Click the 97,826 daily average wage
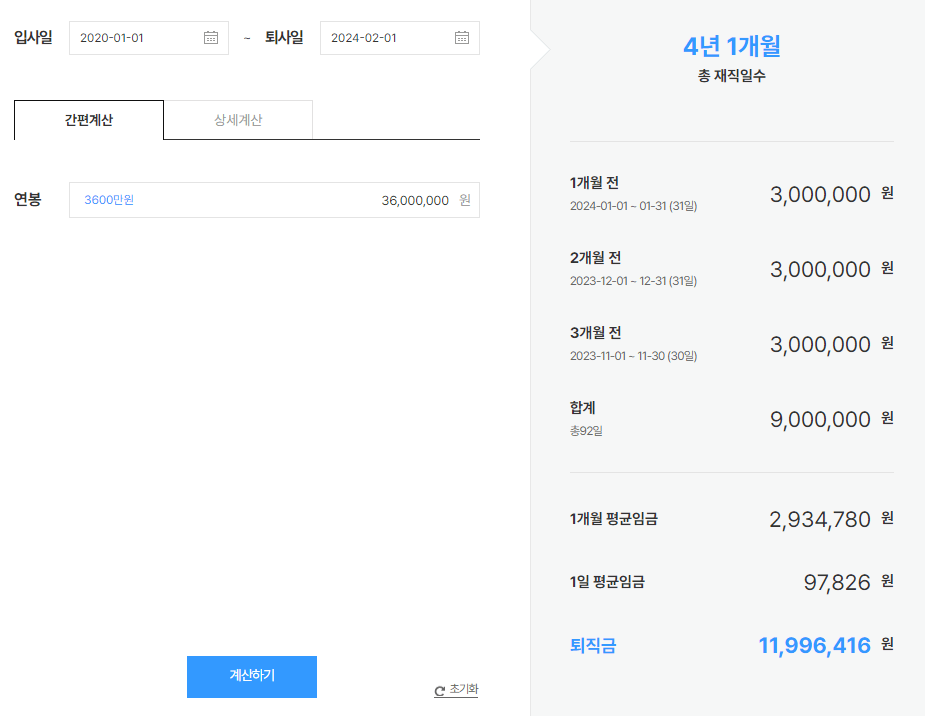 point(837,583)
